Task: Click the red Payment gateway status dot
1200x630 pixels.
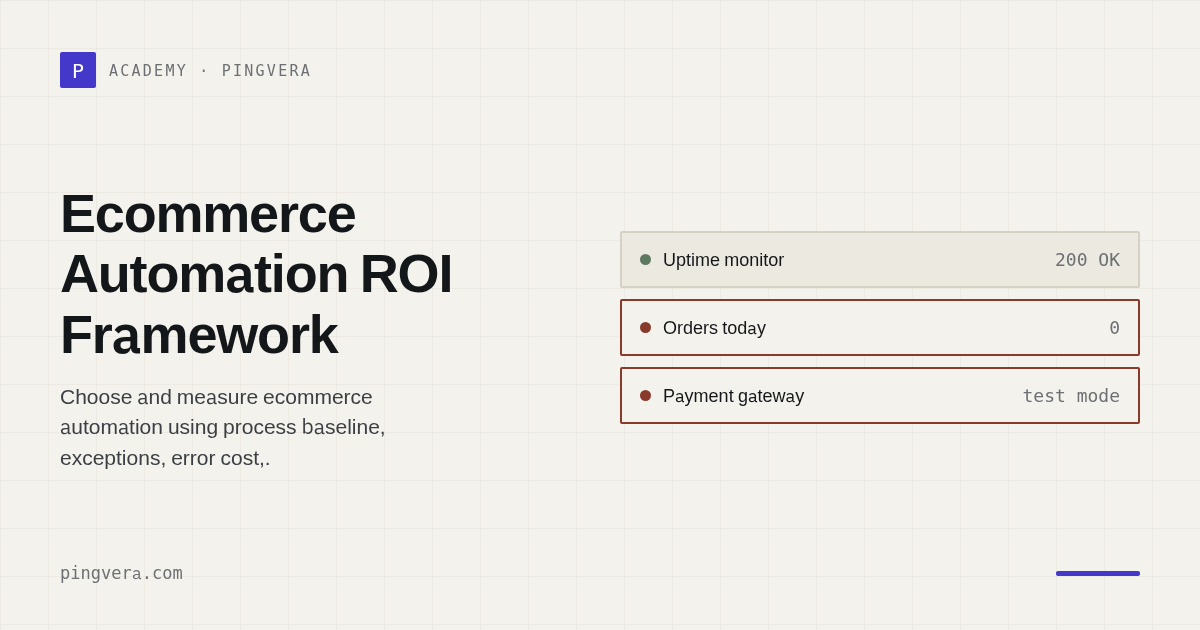Action: tap(645, 396)
